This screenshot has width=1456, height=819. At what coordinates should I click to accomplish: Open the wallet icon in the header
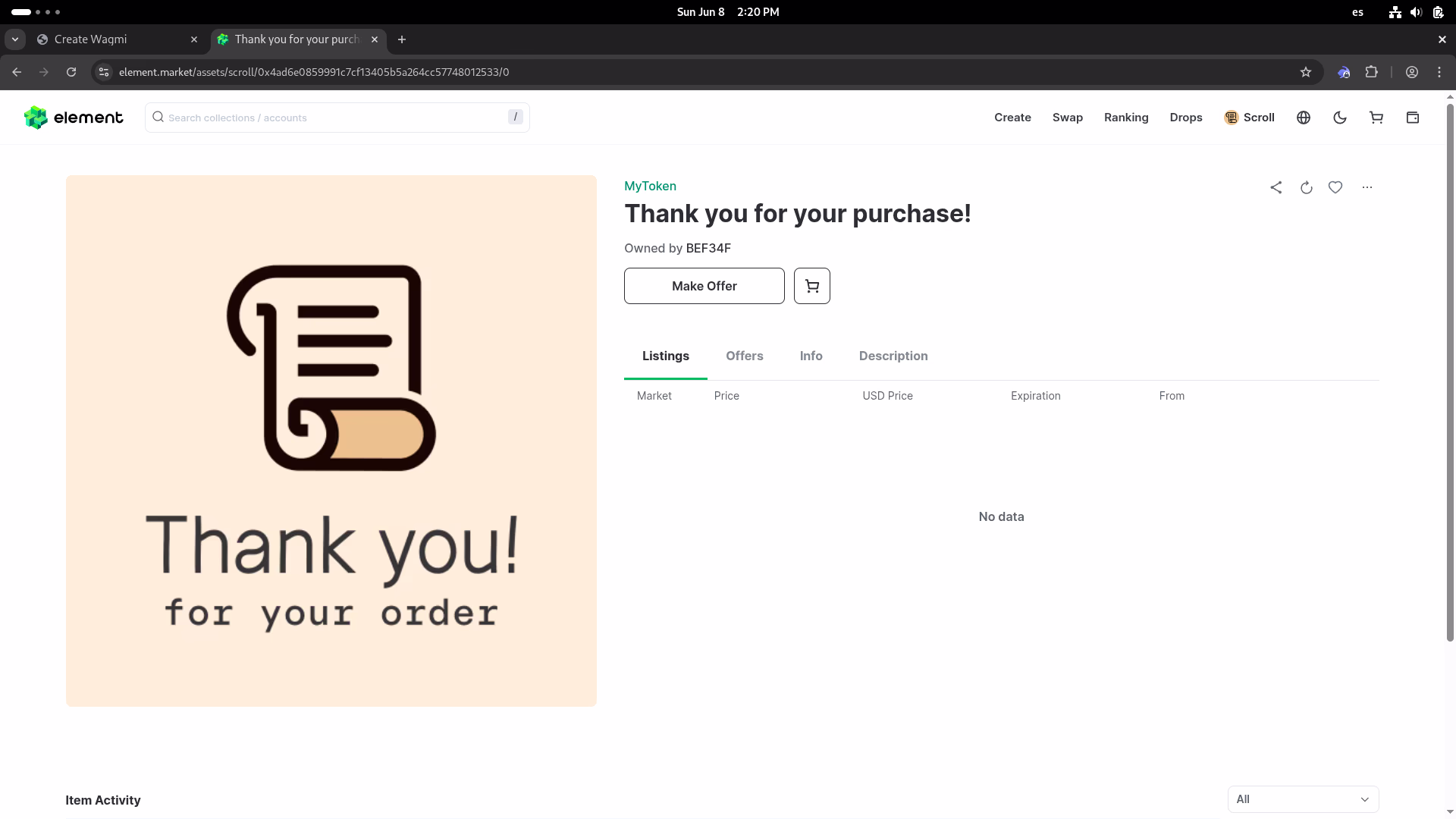(x=1412, y=118)
